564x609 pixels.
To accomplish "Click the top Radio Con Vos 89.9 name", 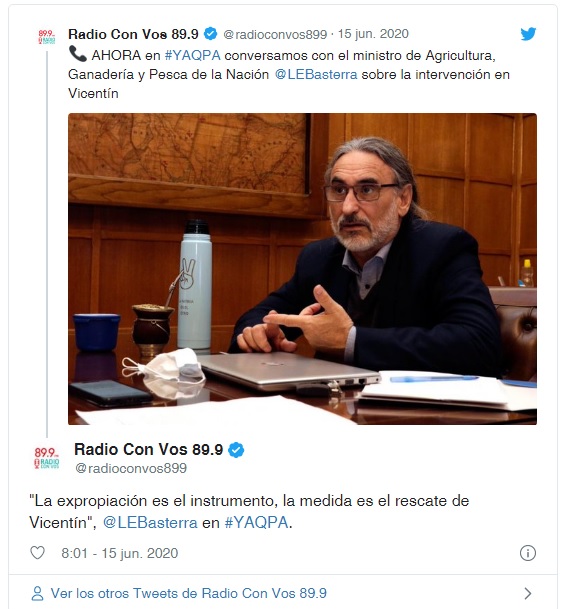I will point(133,34).
